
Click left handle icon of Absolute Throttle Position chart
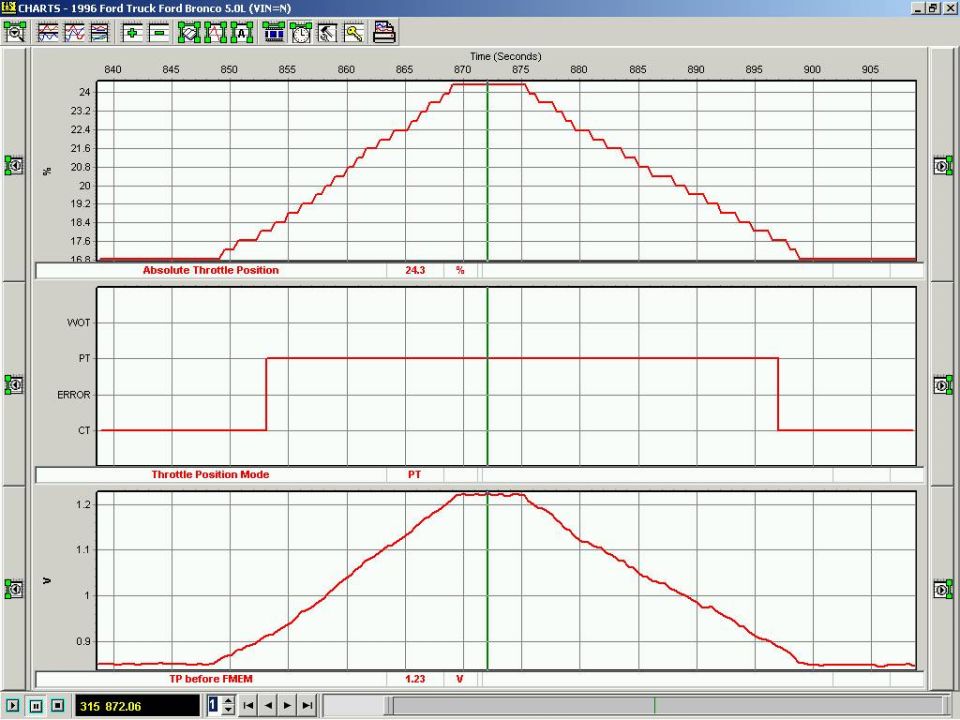coord(15,165)
